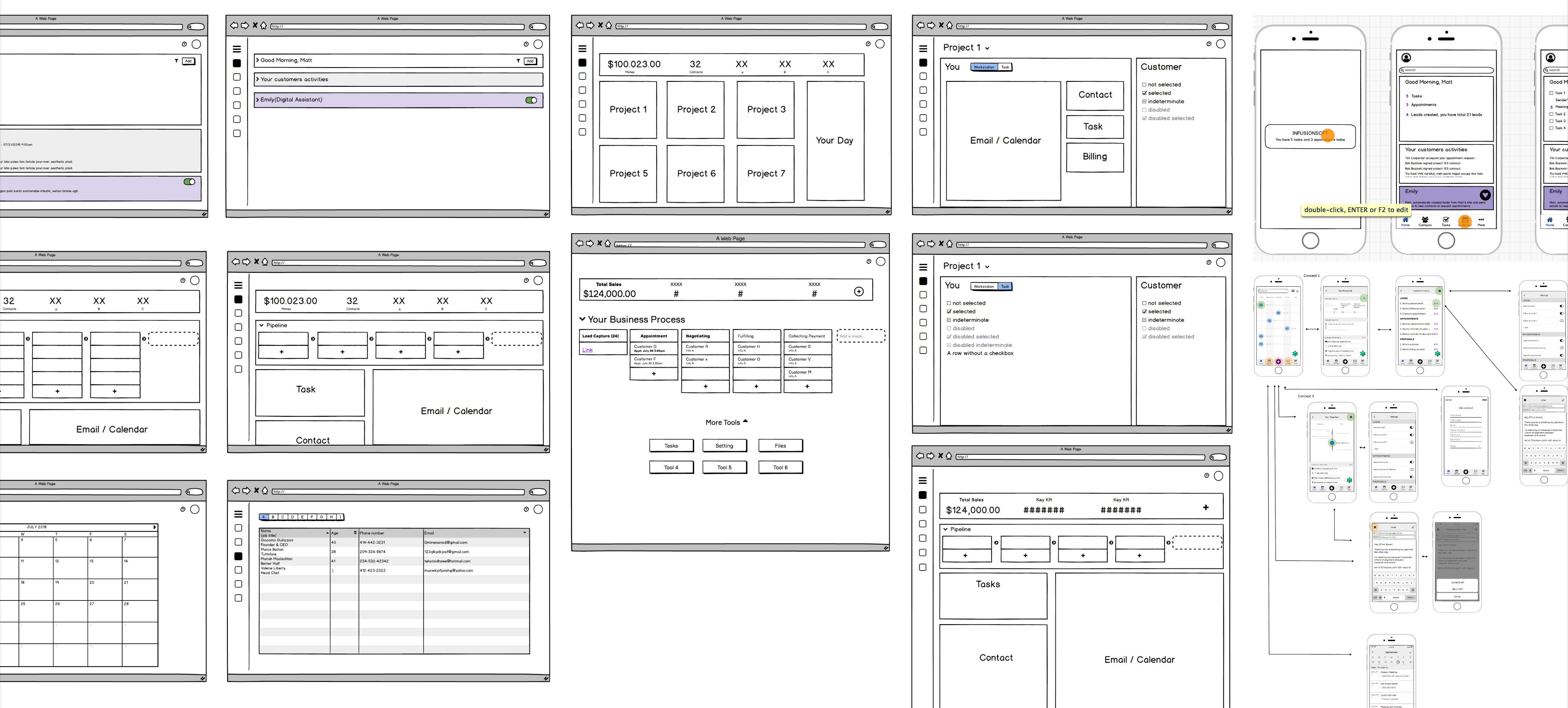Click forward arrow in the project grid page browser bar

(590, 25)
